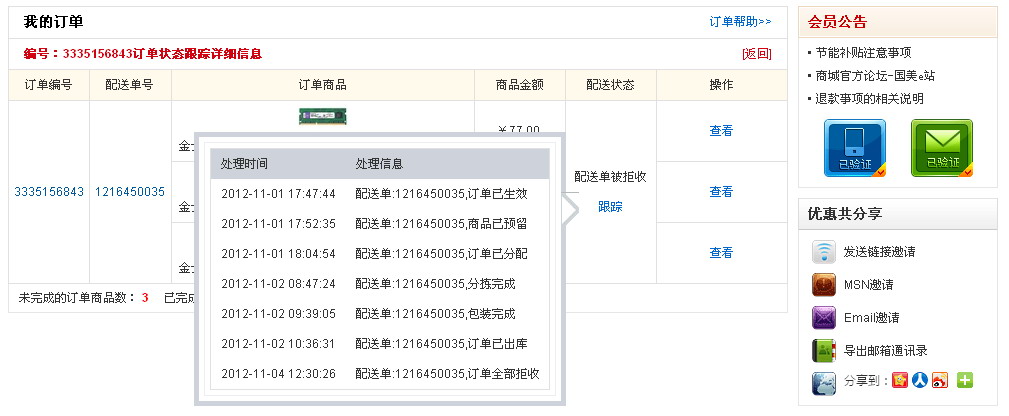
Task: Click the export mailbox contacts icon
Action: pyautogui.click(x=824, y=351)
